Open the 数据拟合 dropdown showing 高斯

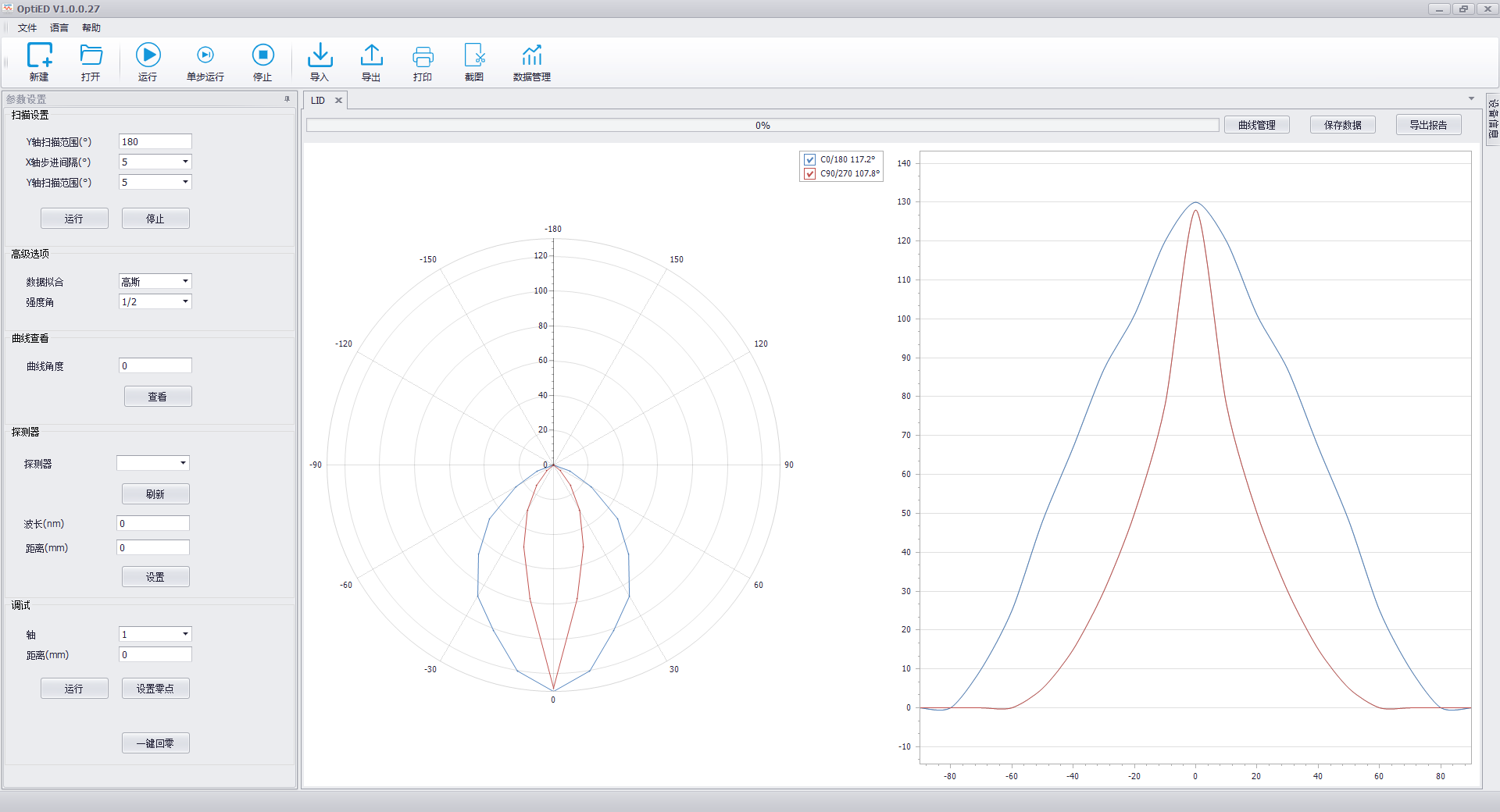pos(185,281)
